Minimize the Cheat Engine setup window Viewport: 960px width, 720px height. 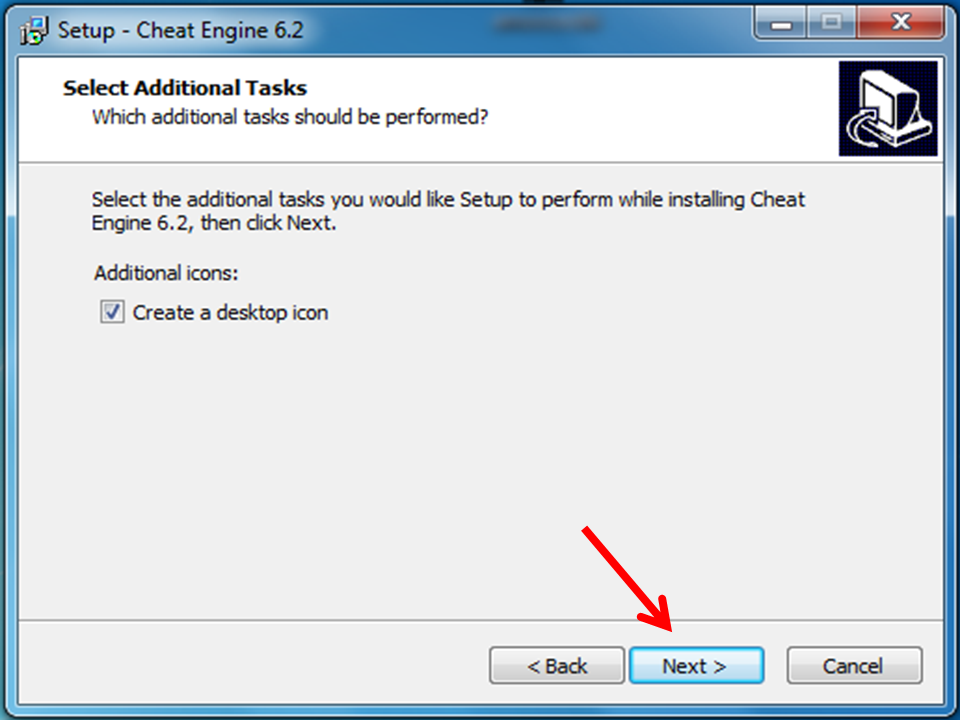[x=781, y=24]
